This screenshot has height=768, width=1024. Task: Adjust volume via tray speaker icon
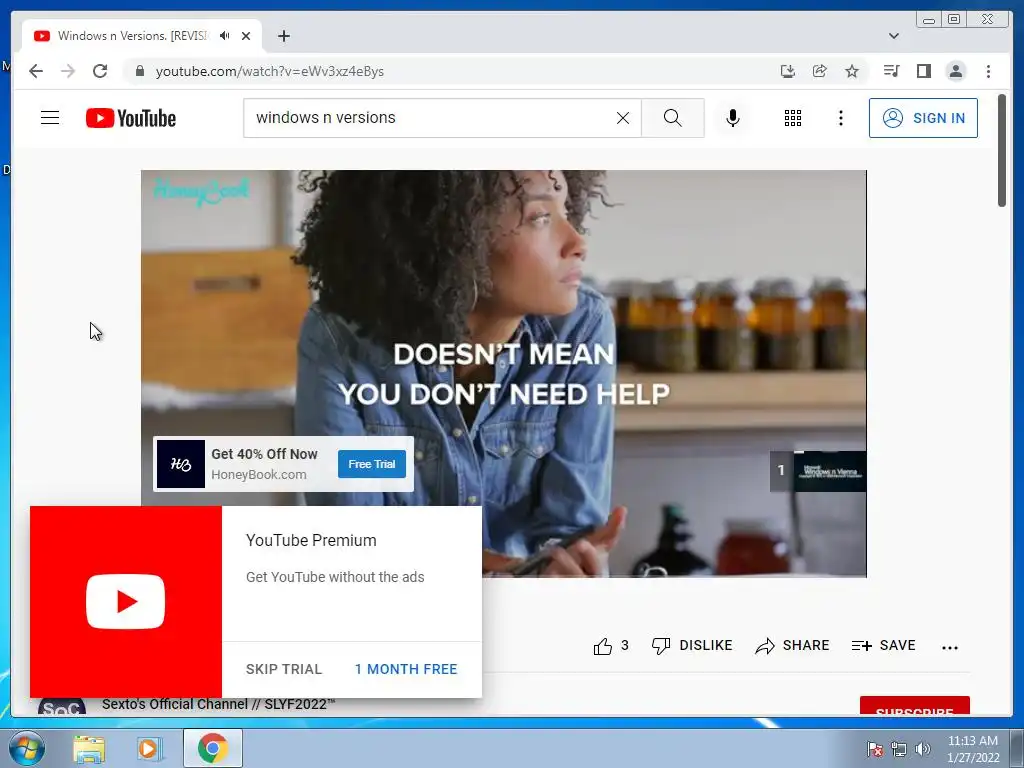[x=923, y=749]
